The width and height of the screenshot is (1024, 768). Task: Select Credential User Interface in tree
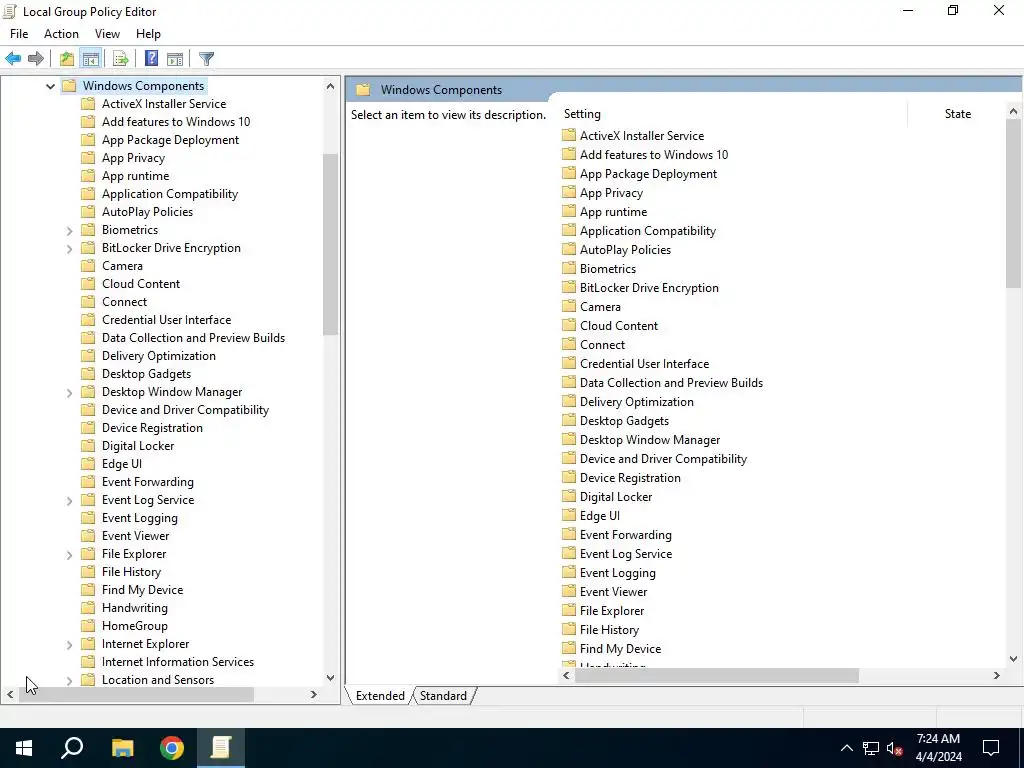pyautogui.click(x=167, y=319)
